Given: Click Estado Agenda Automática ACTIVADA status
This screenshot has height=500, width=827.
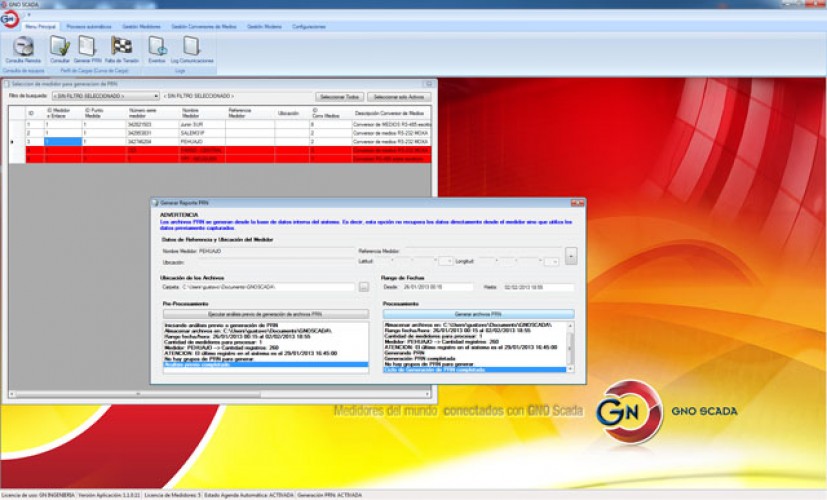Looking at the screenshot, I should [x=248, y=495].
